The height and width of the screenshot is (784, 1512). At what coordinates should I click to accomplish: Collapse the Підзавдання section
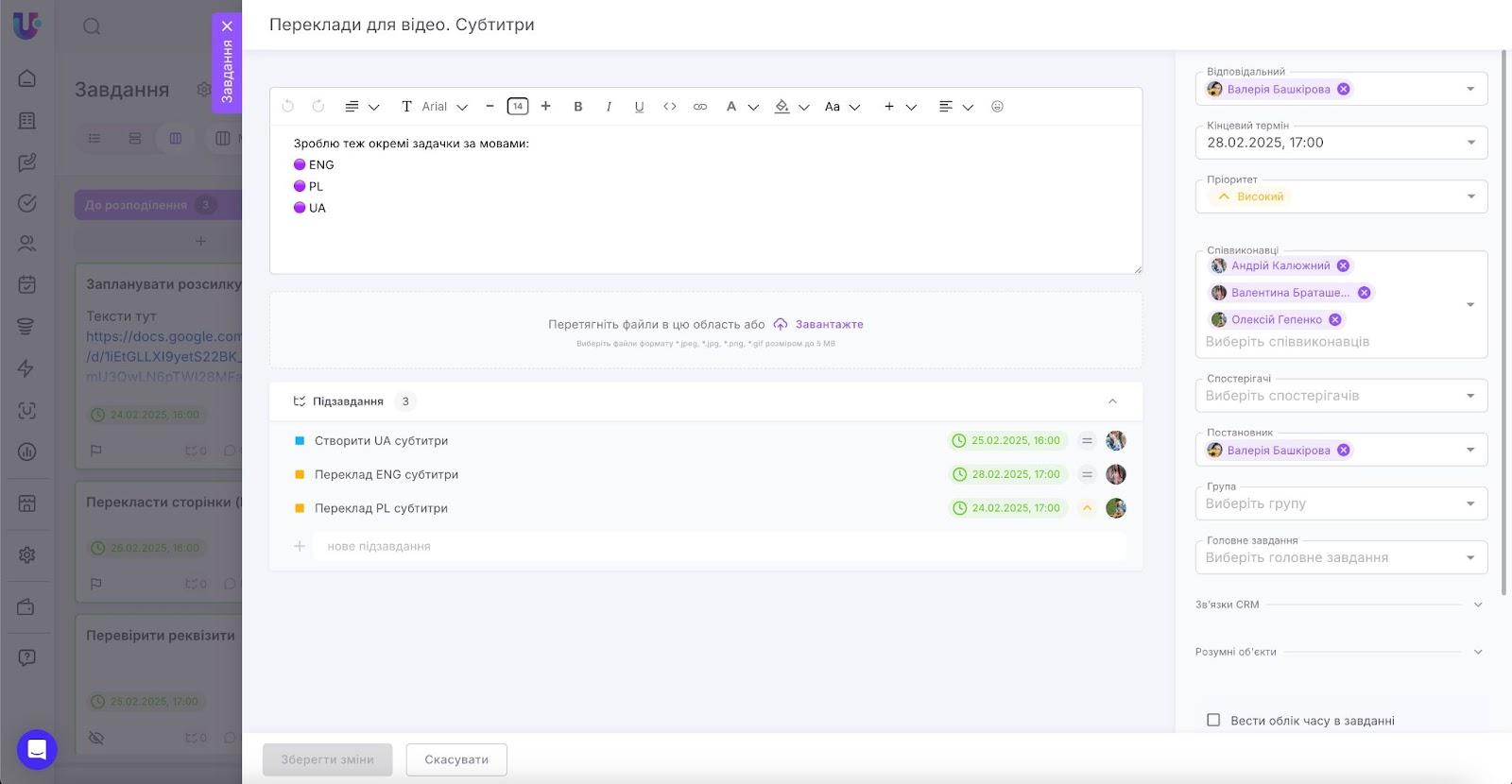click(x=1112, y=401)
